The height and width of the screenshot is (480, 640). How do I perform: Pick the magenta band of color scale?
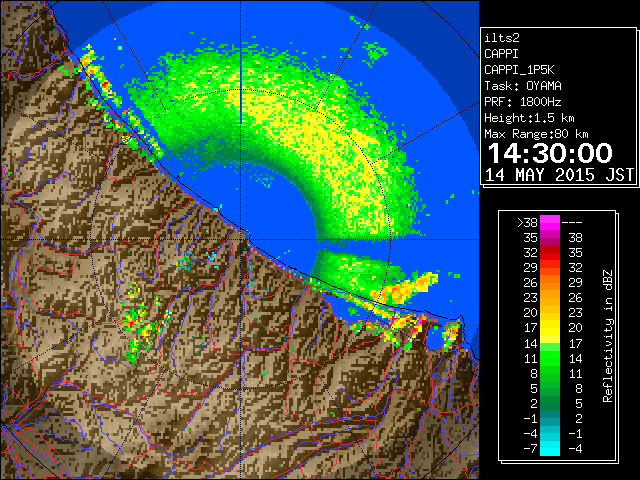550,222
